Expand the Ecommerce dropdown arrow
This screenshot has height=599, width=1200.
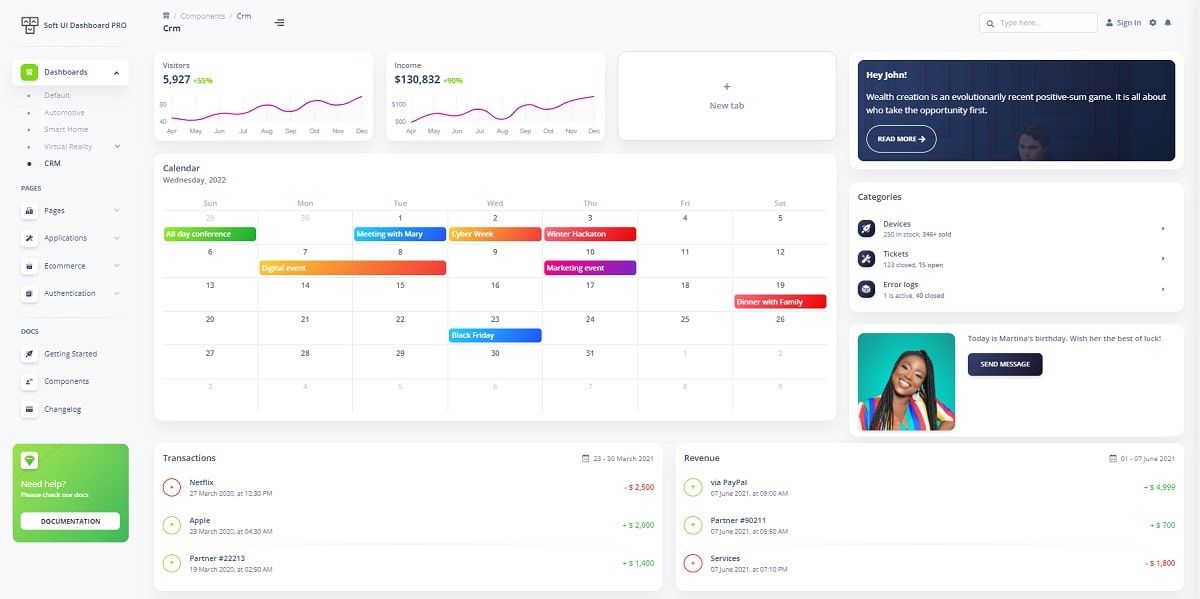pos(117,265)
